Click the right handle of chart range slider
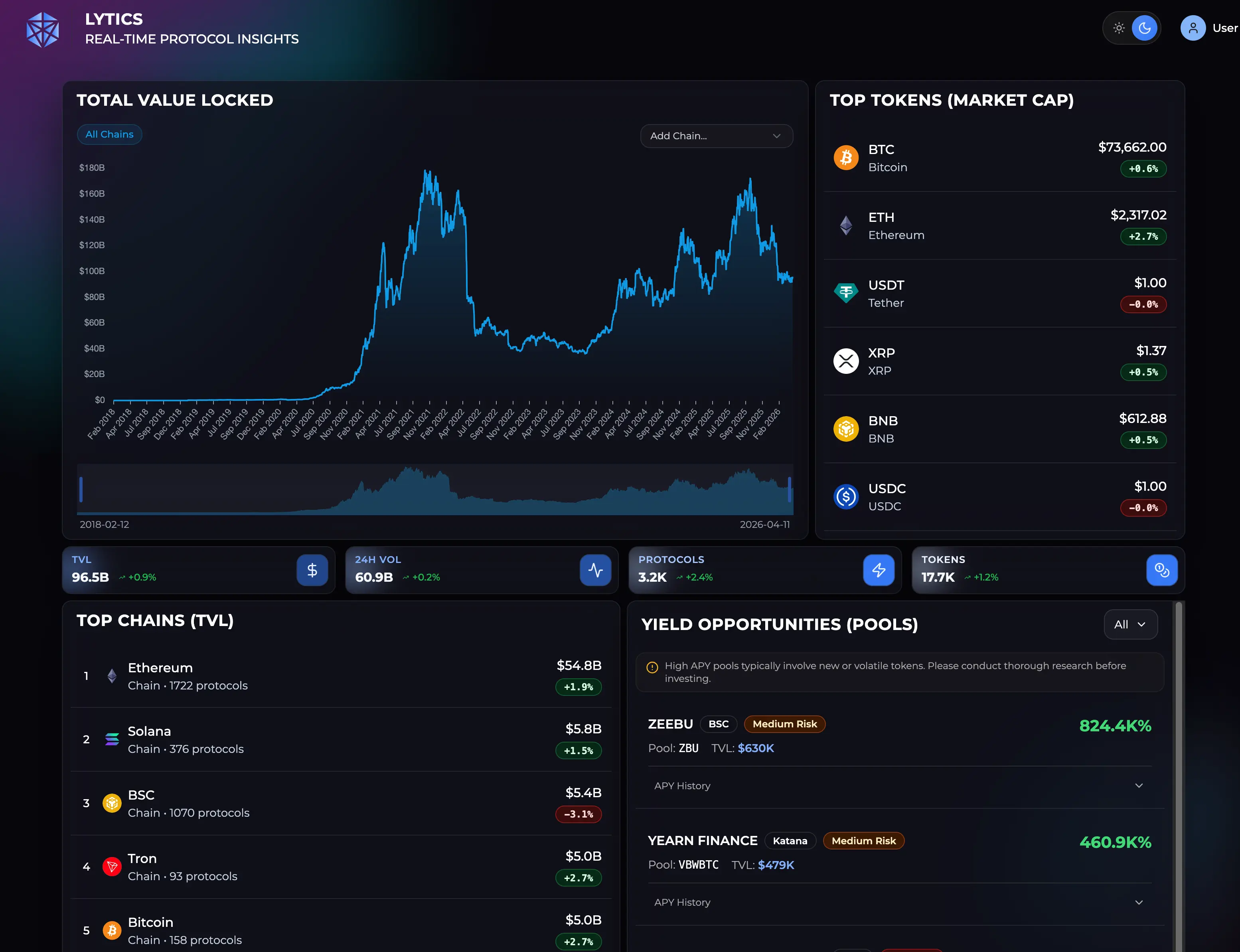The width and height of the screenshot is (1240, 952). (x=789, y=489)
